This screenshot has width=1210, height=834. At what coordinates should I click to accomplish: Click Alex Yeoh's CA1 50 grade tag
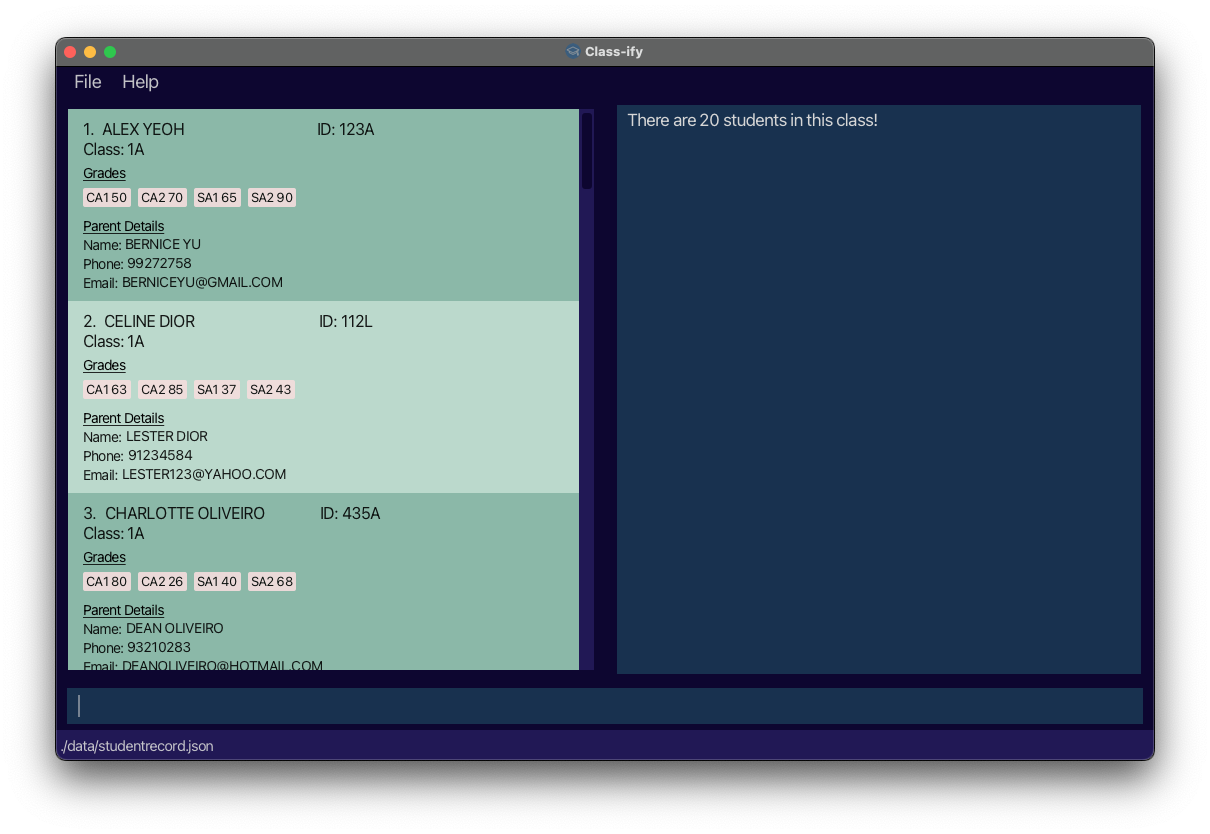pyautogui.click(x=107, y=198)
